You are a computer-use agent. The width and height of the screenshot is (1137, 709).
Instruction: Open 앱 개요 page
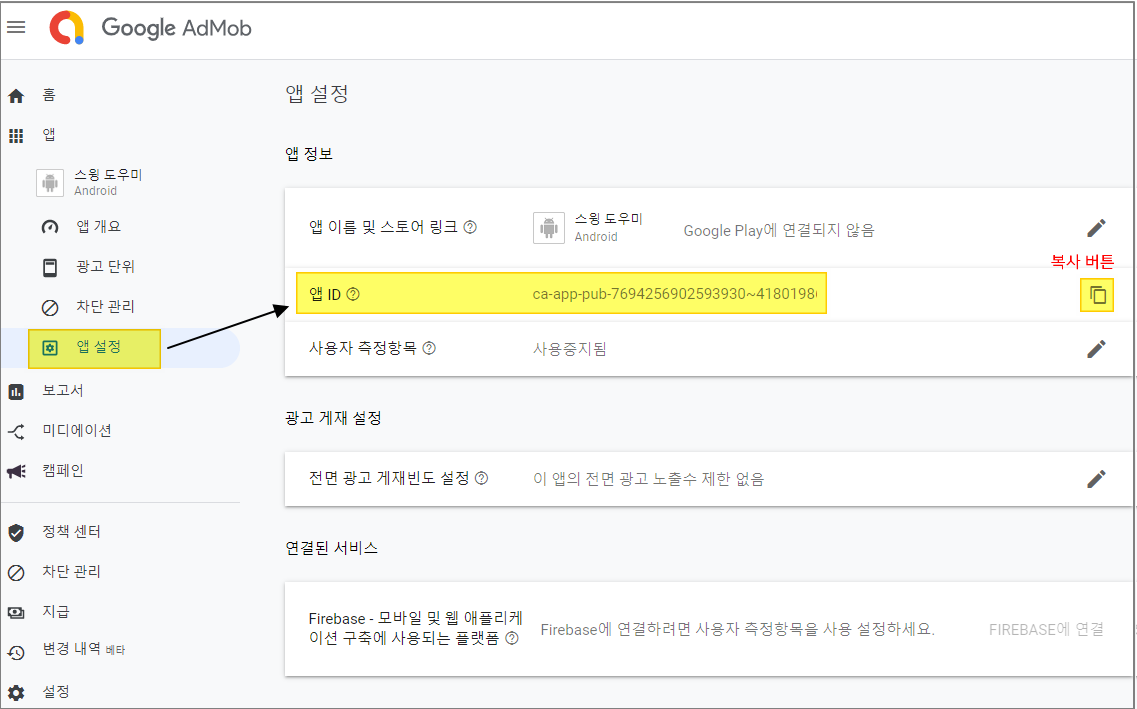(x=98, y=227)
